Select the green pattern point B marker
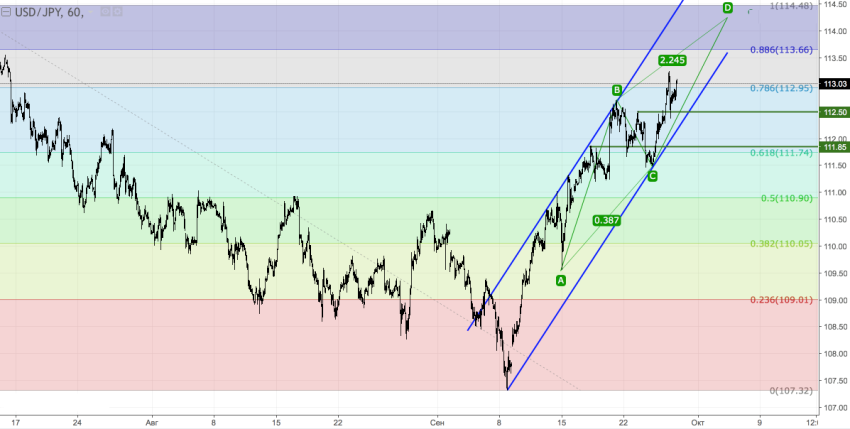The width and height of the screenshot is (850, 429). [x=617, y=91]
